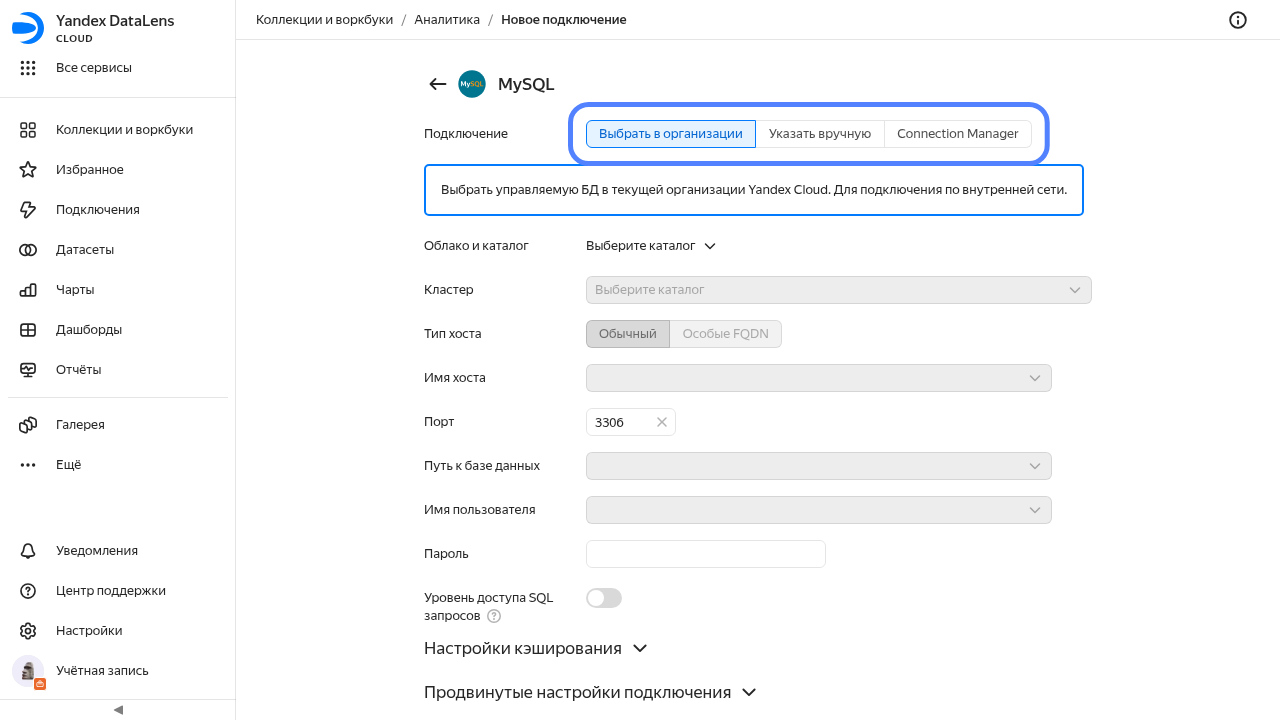
Task: Switch to Connection Manager tab
Action: 958,134
